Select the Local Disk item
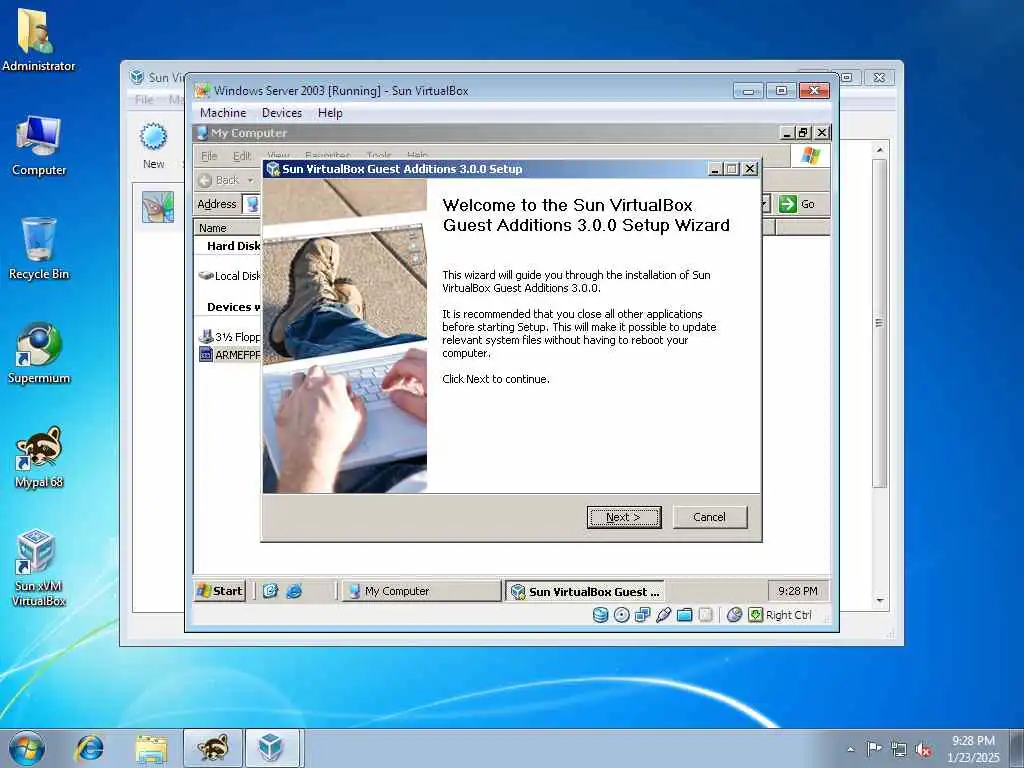This screenshot has width=1024, height=768. 230,276
